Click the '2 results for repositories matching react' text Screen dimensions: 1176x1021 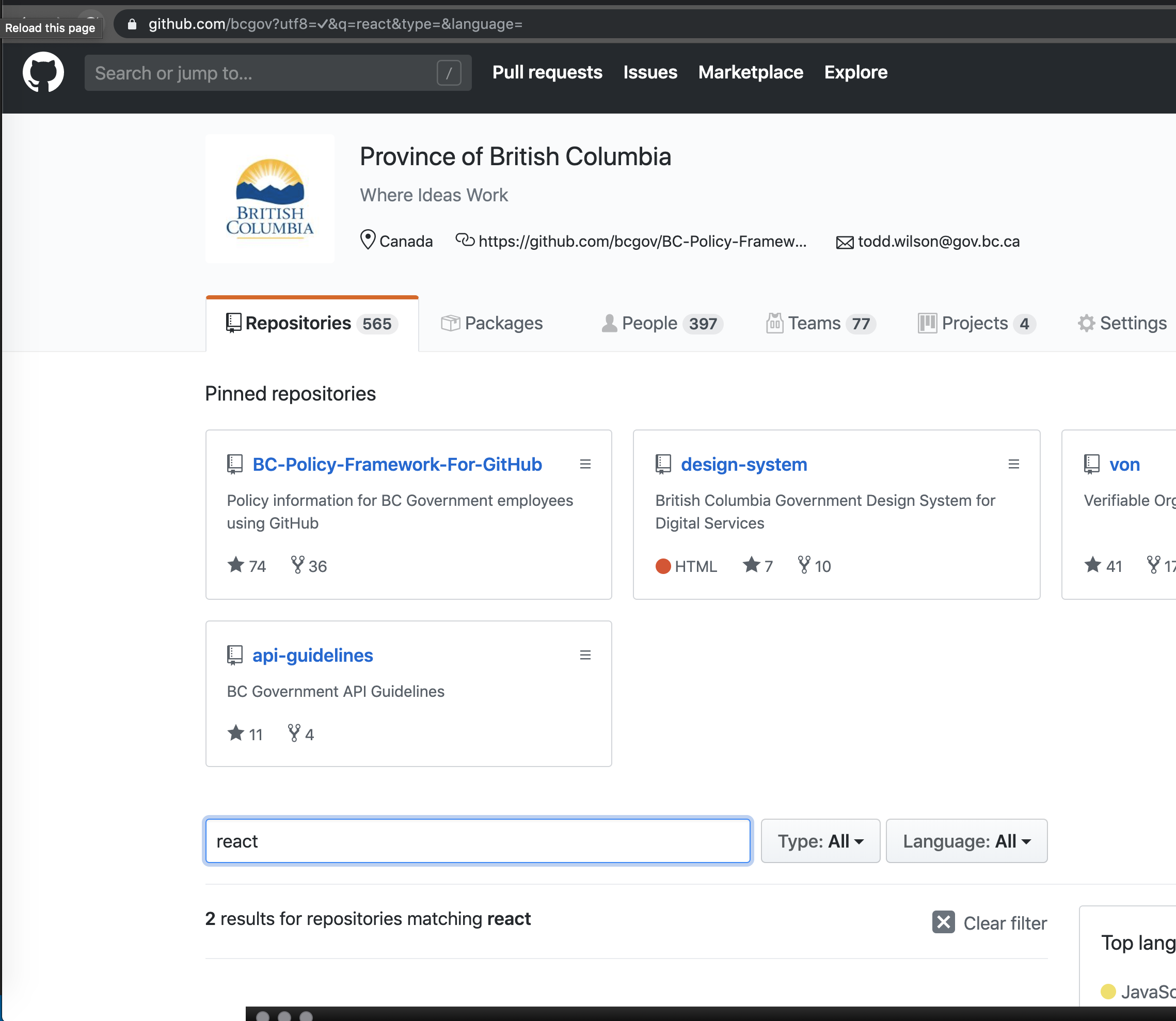point(368,918)
